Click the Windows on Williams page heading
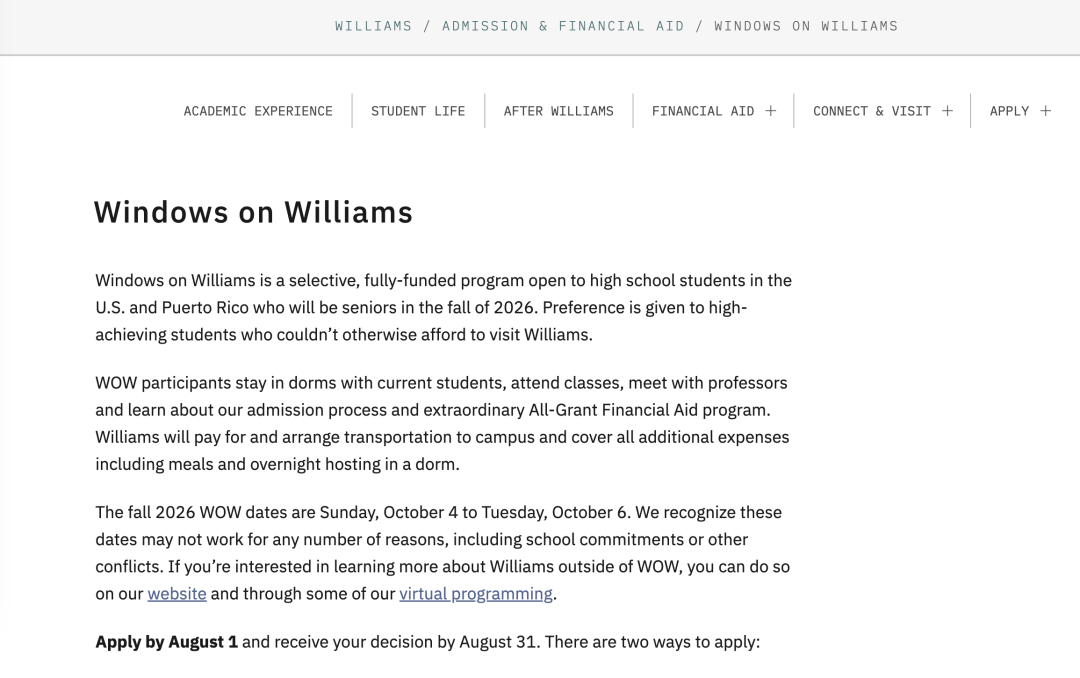Viewport: 1080px width, 678px height. pos(253,212)
